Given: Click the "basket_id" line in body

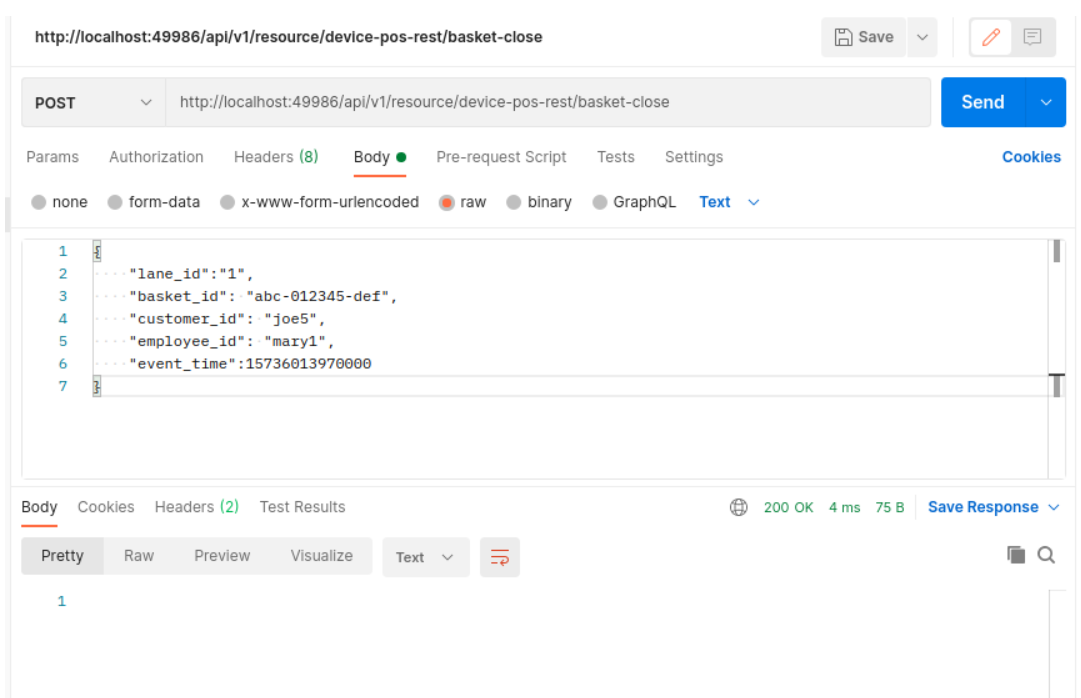Looking at the screenshot, I should click(x=263, y=297).
